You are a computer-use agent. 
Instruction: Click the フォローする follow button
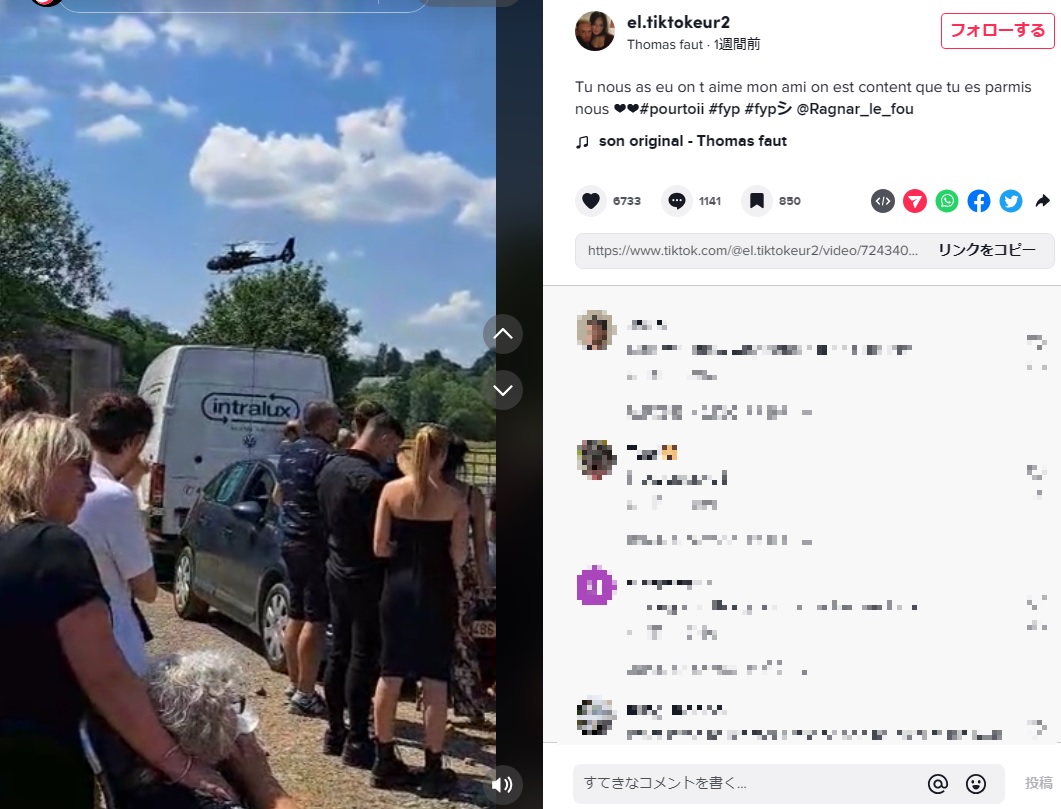(x=997, y=30)
